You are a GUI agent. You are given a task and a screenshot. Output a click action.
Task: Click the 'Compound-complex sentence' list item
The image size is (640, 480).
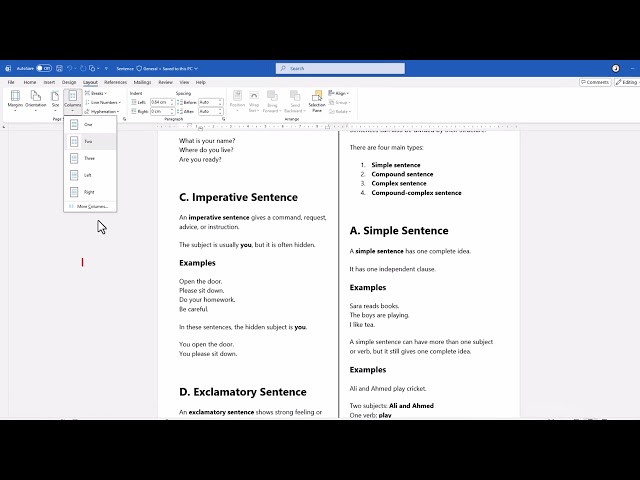(x=416, y=193)
